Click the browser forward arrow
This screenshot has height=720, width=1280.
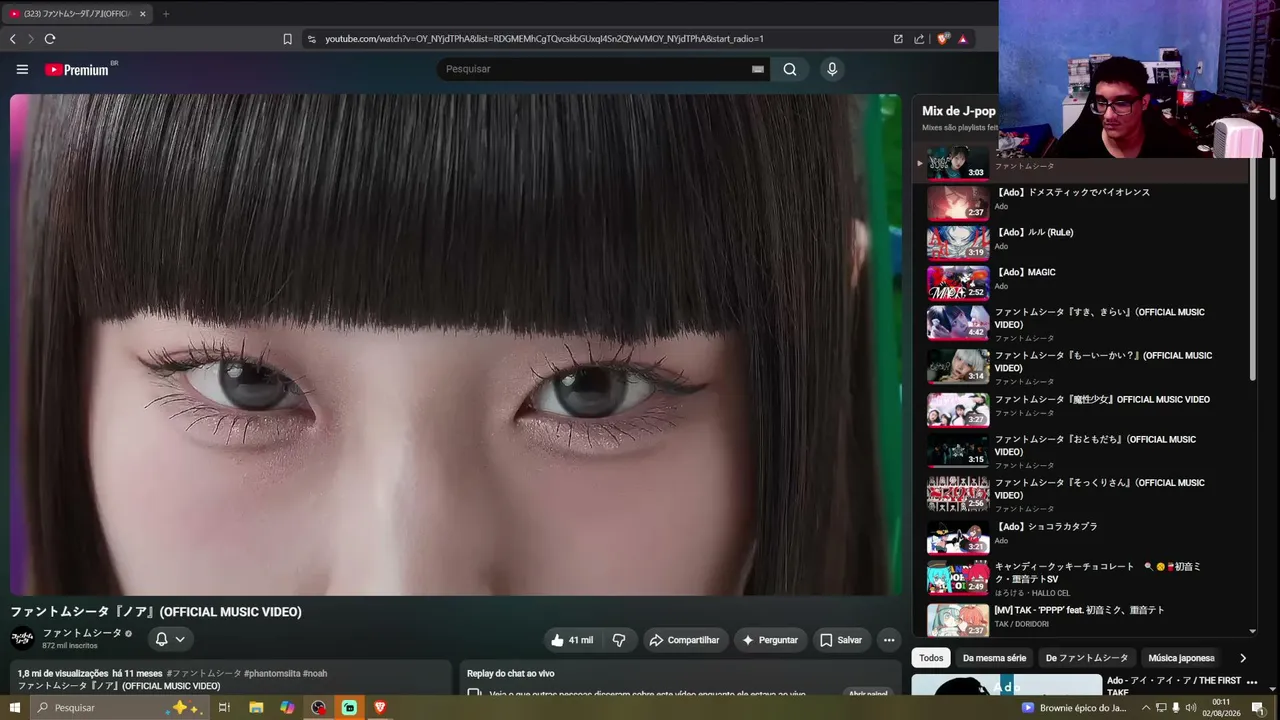31,39
